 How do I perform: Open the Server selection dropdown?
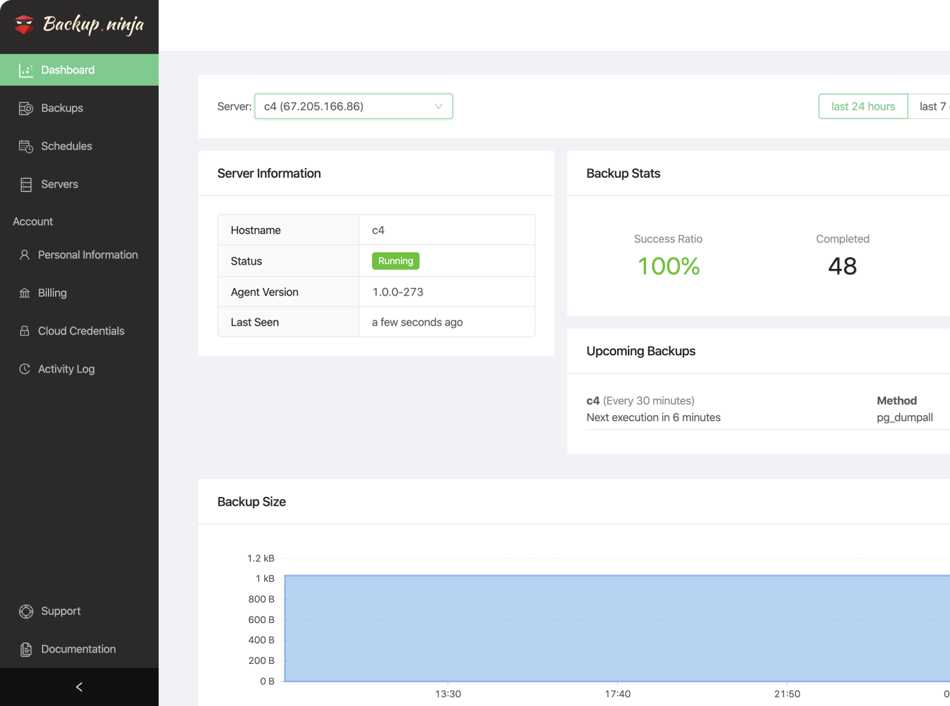click(x=343, y=106)
